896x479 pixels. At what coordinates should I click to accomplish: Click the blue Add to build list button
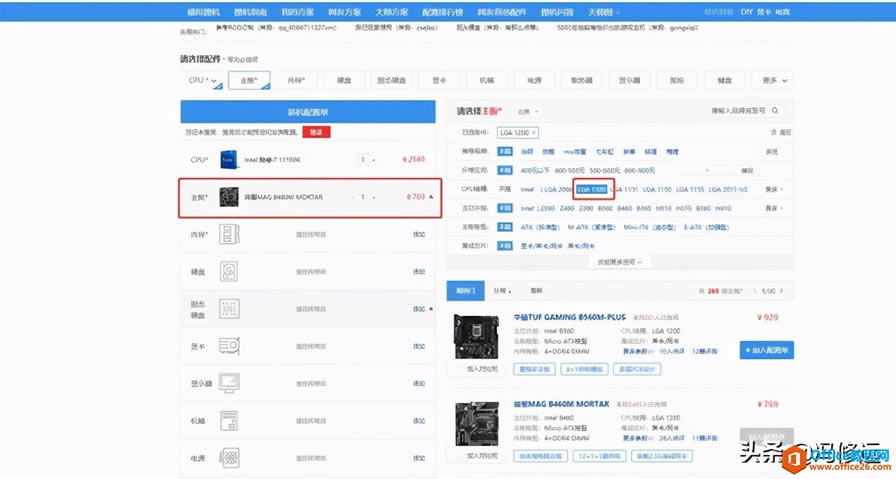click(766, 350)
